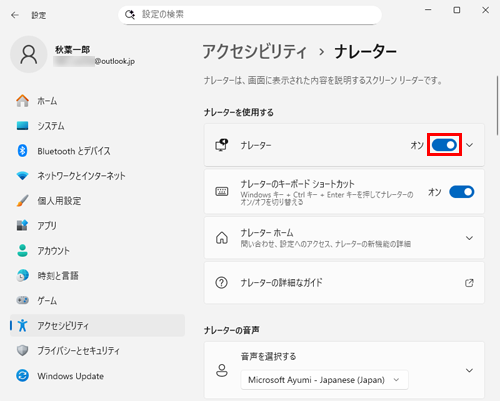Click the ナレーターの音声 section heading

coord(232,330)
